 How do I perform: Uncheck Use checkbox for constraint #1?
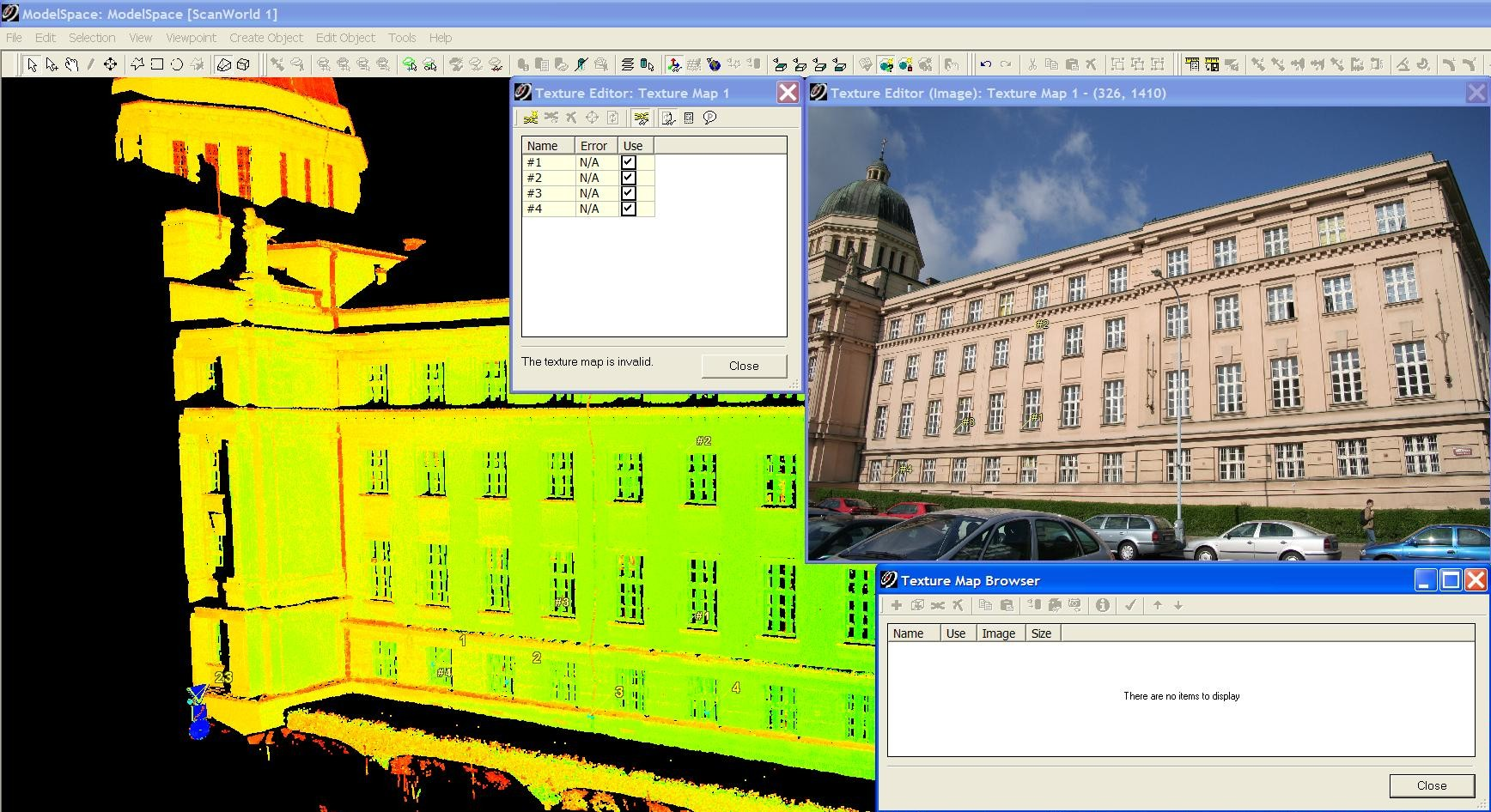coord(629,162)
